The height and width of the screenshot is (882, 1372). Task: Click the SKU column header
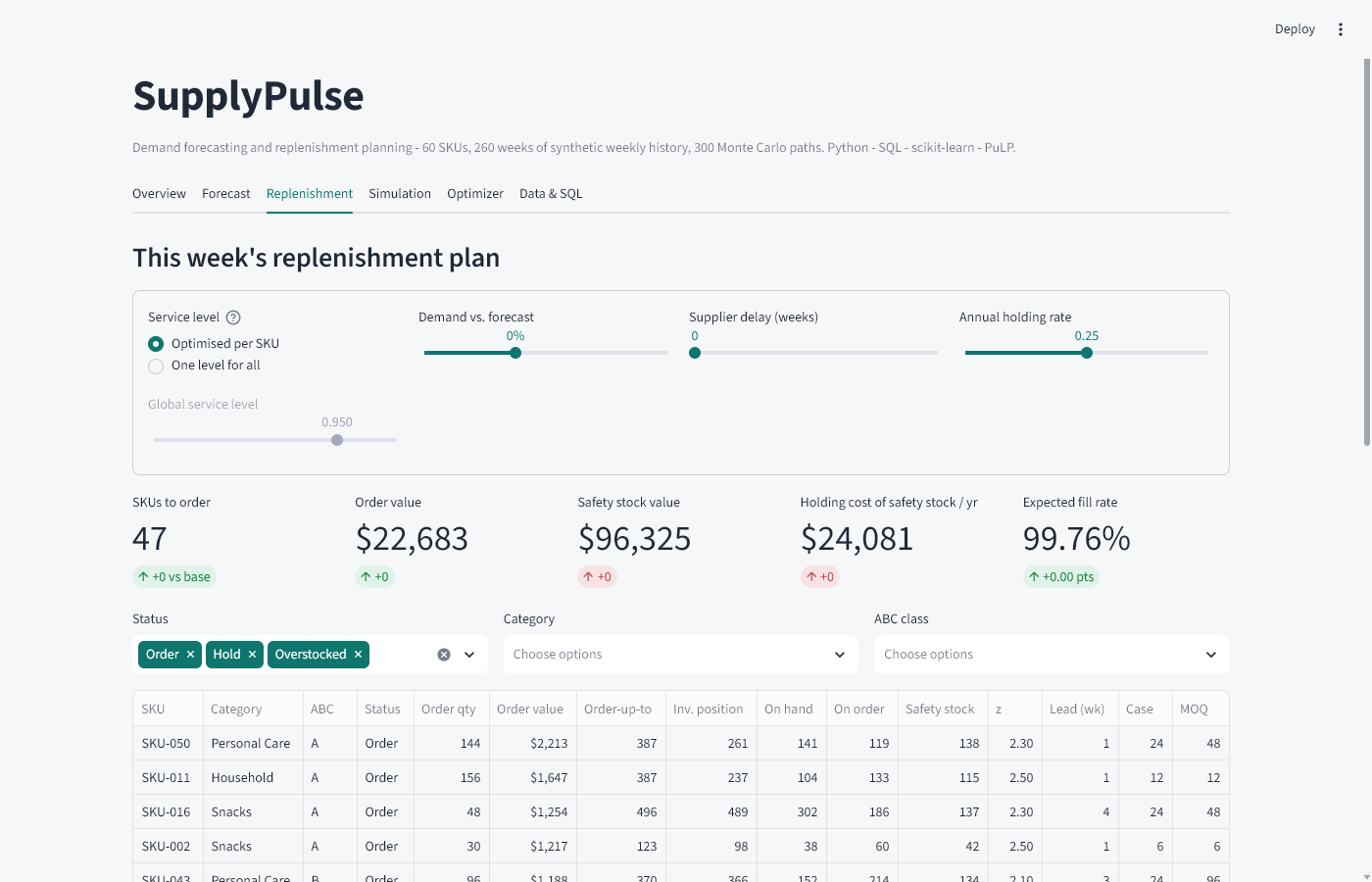pos(168,709)
